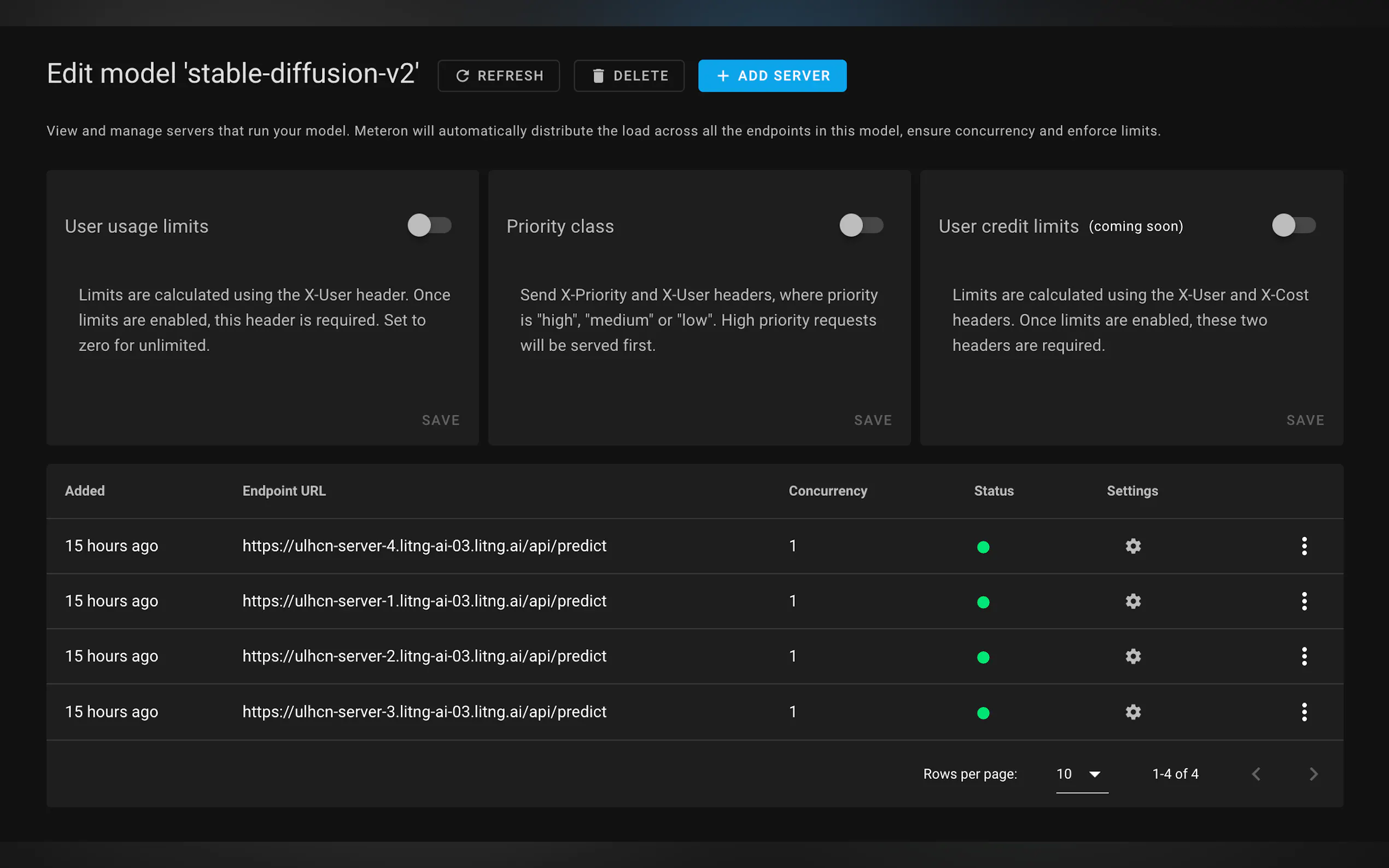Open settings gear for server-1 endpoint

tap(1133, 601)
